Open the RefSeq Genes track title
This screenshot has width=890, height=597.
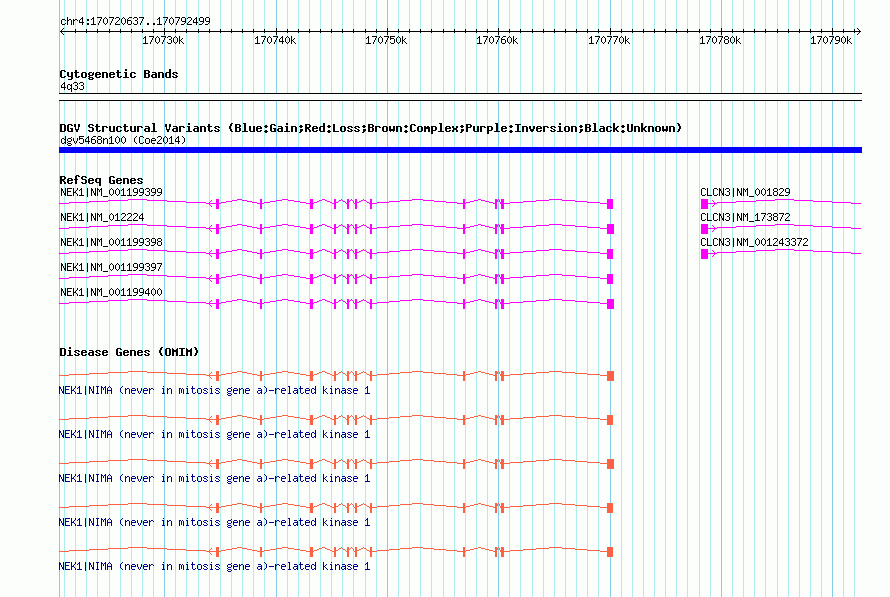[101, 180]
